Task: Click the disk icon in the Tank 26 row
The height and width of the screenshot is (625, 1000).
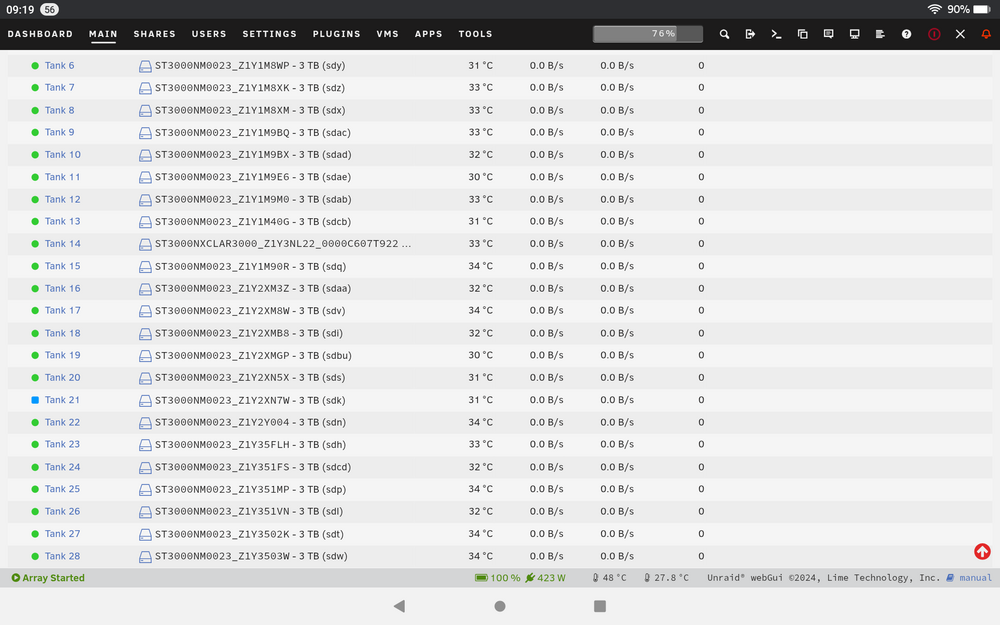Action: coord(145,512)
